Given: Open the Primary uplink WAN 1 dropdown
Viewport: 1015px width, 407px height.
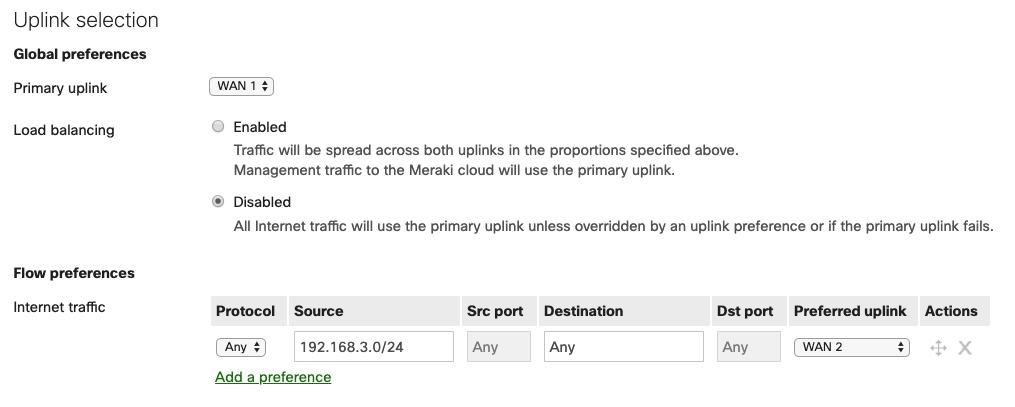Looking at the screenshot, I should (x=241, y=87).
